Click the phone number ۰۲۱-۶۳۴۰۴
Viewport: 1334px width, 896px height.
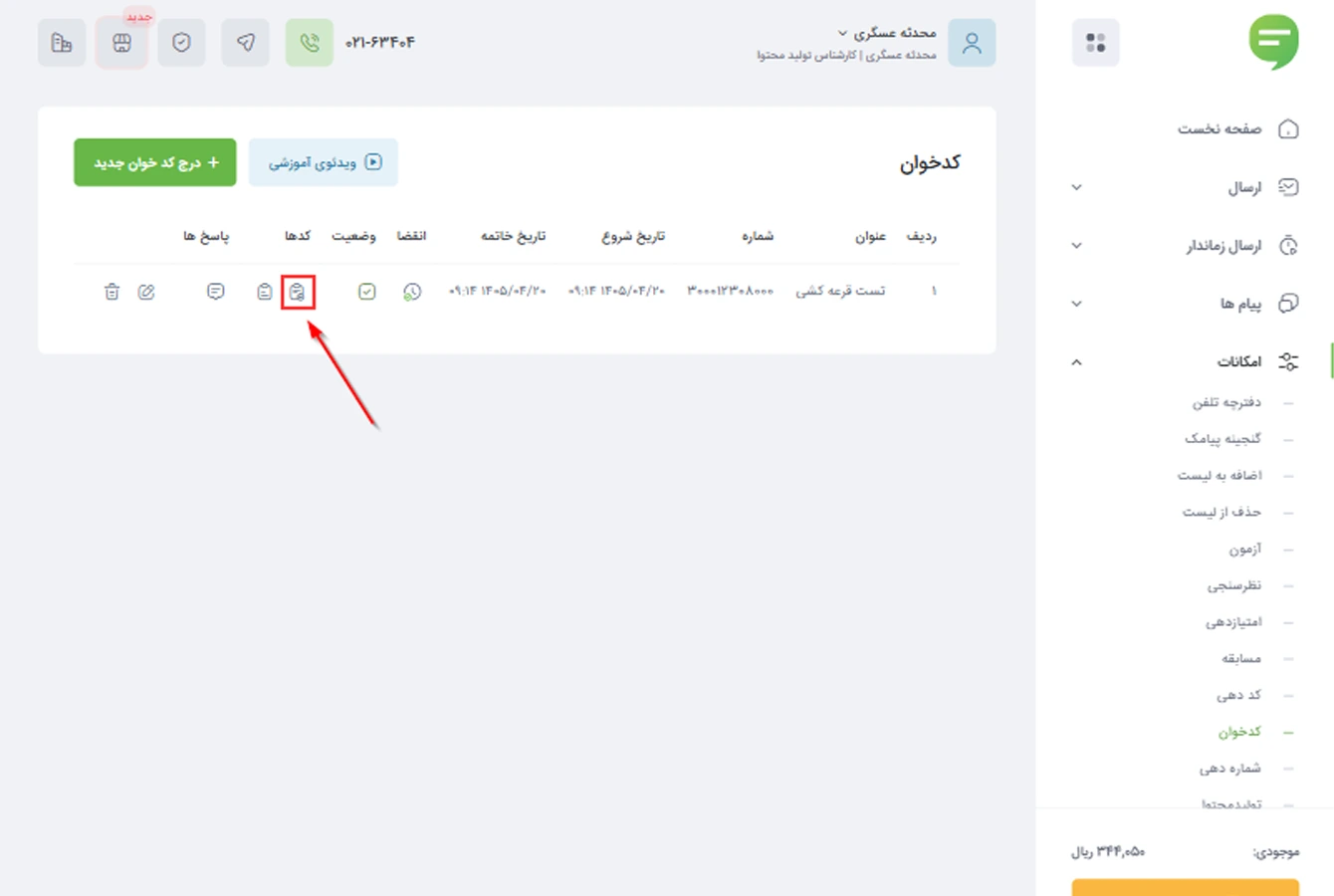(380, 43)
